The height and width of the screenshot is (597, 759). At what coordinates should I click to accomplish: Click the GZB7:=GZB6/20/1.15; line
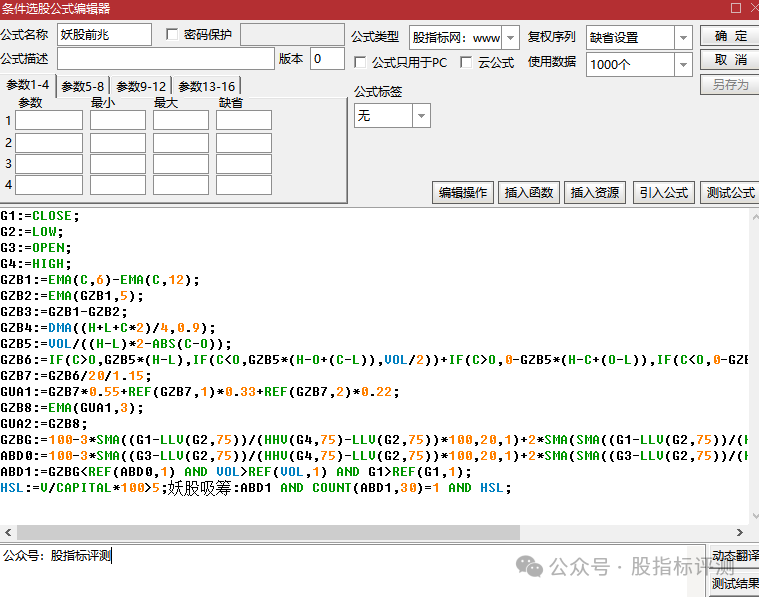(x=76, y=375)
